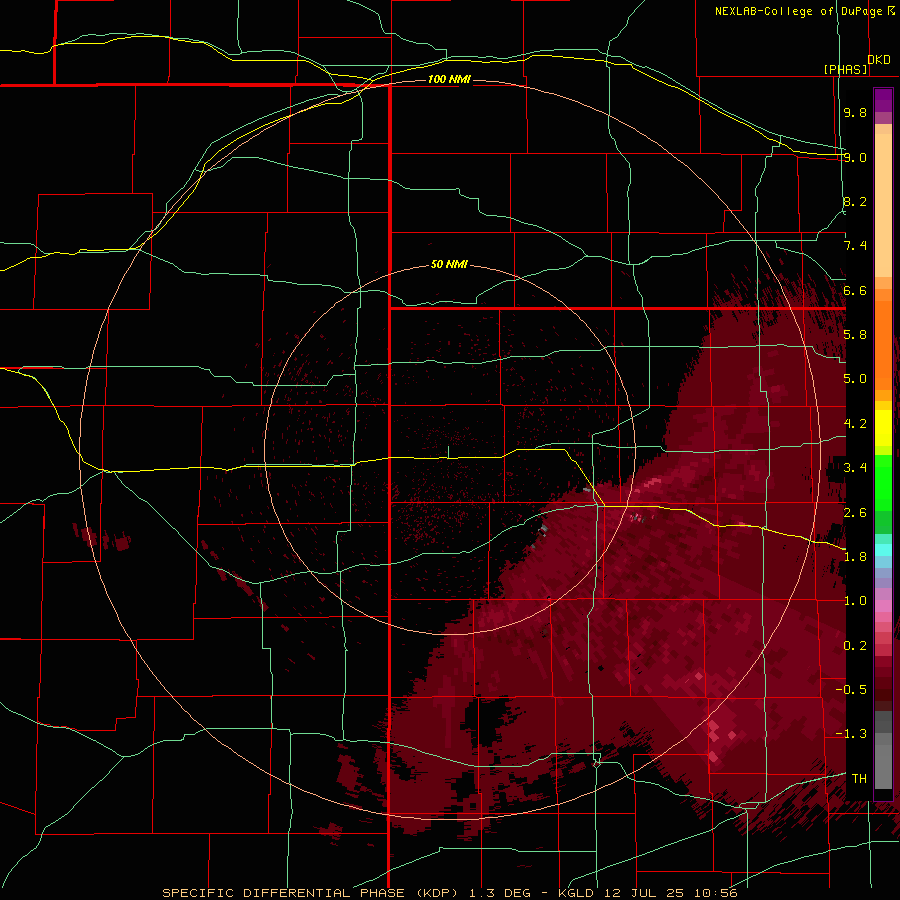Click the 7.4 value on the scale
Viewport: 900px width, 900px height.
[x=855, y=246]
